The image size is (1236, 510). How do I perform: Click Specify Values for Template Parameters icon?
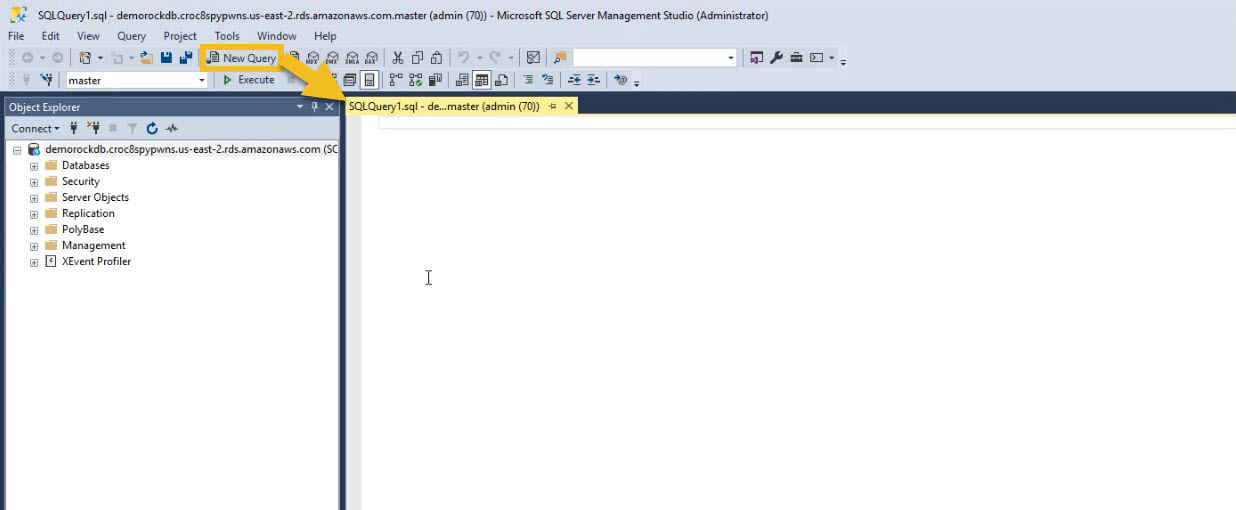pos(620,80)
